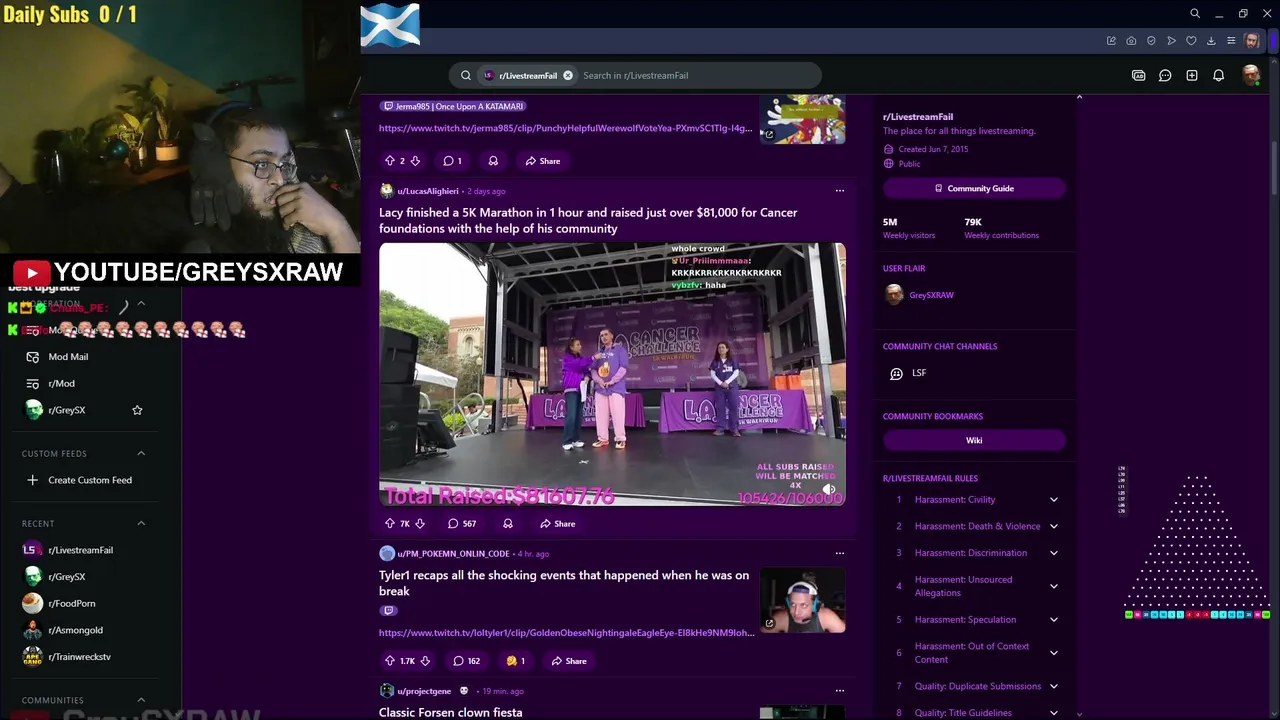Viewport: 1280px width, 720px height.
Task: Click Create Custom Feed
Action: pos(90,480)
